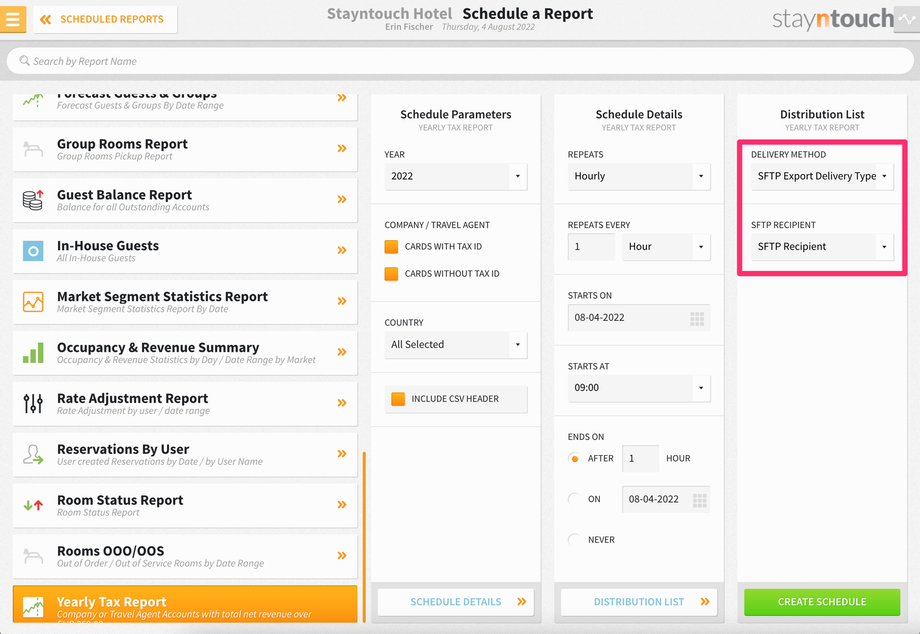Click the orange report list scrollbar
Image resolution: width=920 pixels, height=634 pixels.
(364, 536)
